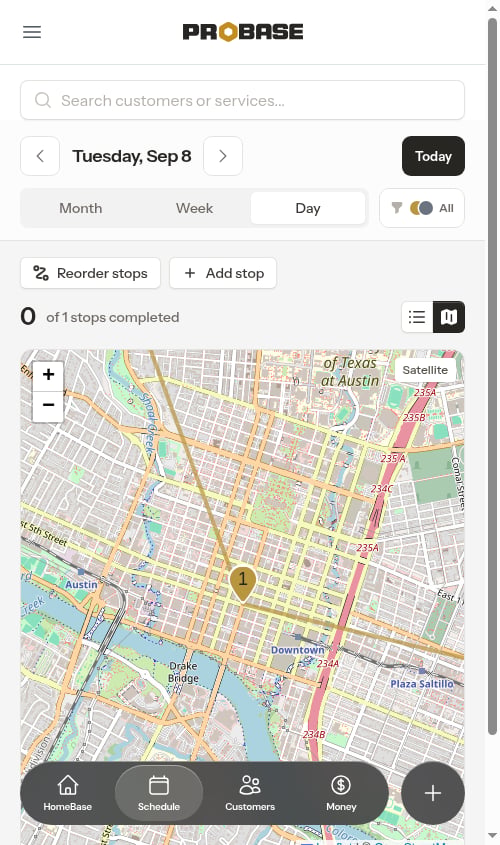Open Customers from bottom navigation
This screenshot has height=845, width=500.
pyautogui.click(x=250, y=793)
